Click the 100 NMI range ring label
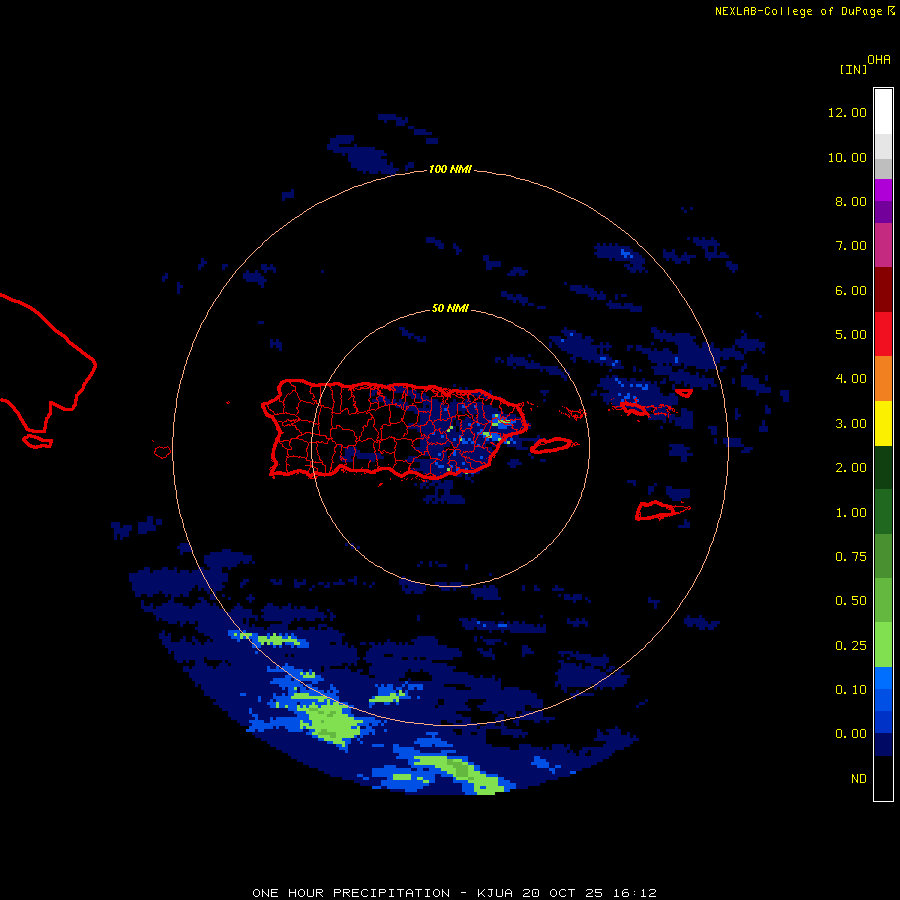Screen dimensions: 900x900 coord(450,169)
